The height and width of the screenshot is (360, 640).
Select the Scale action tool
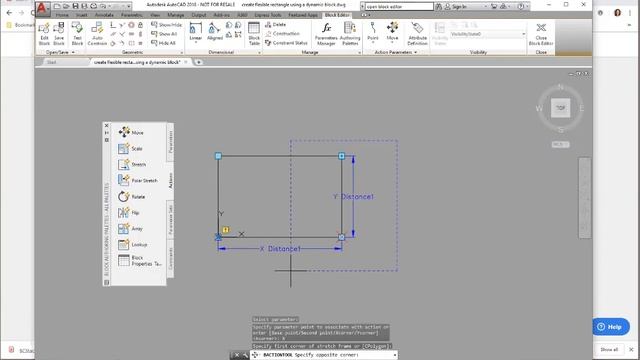coord(130,148)
